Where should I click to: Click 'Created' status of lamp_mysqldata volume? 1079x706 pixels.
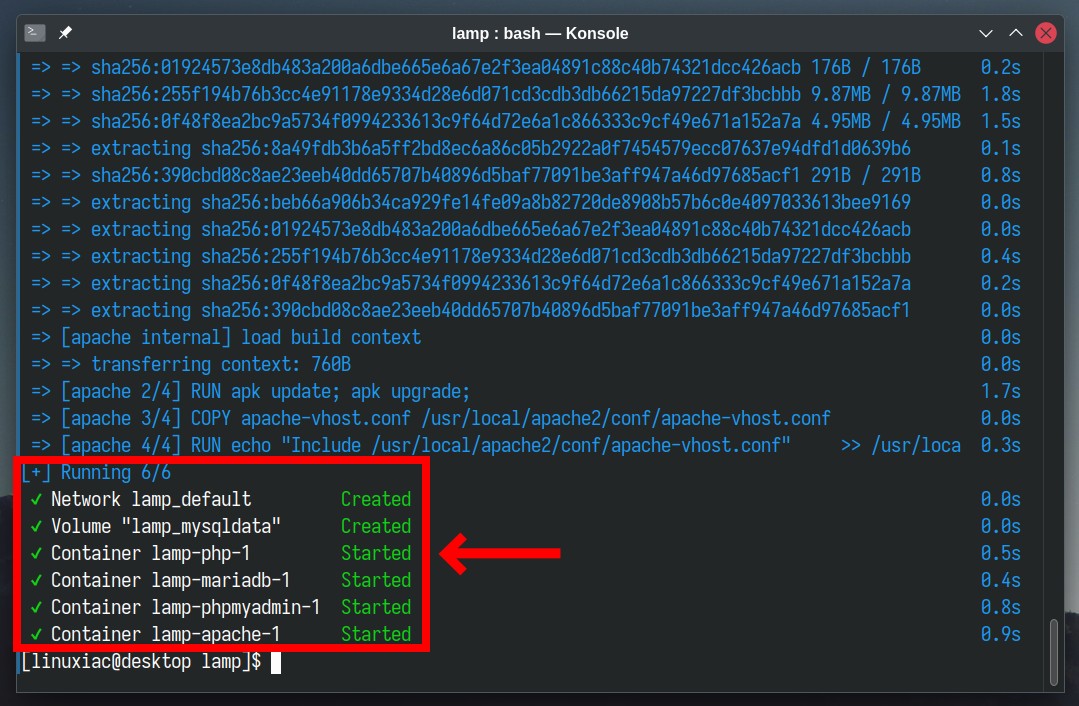click(x=376, y=526)
